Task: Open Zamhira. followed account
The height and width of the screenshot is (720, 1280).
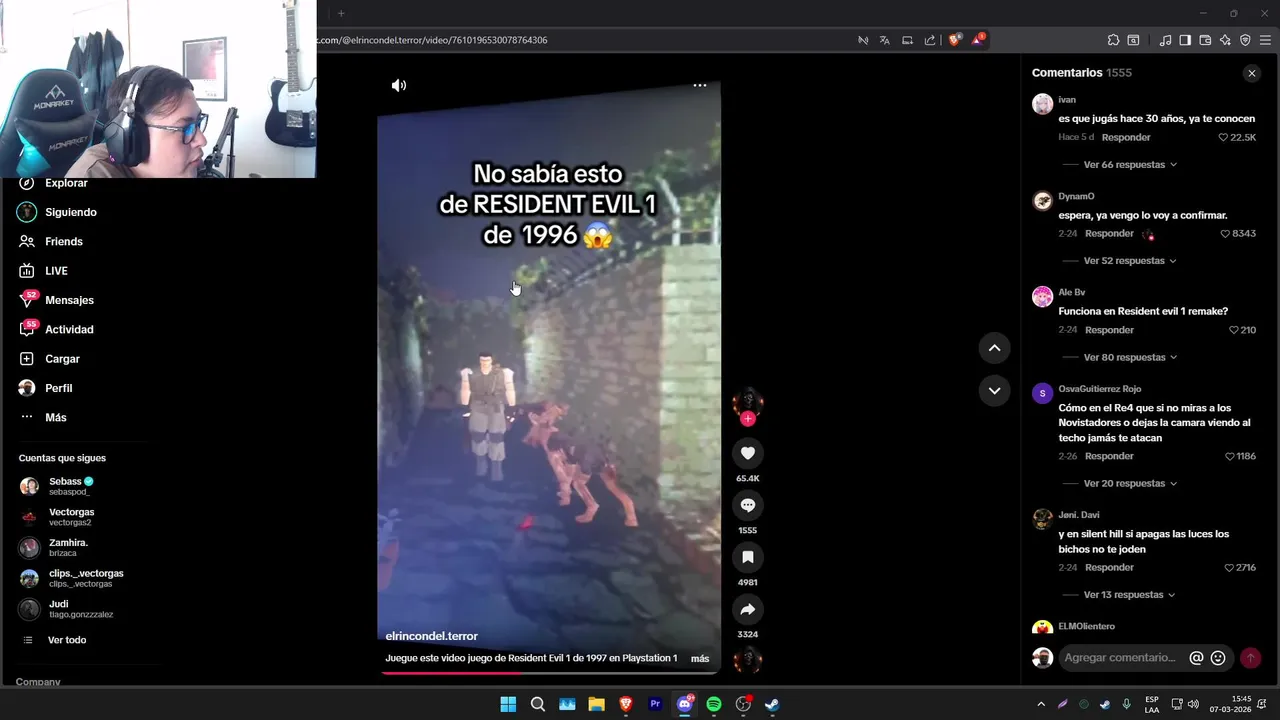Action: (x=68, y=548)
